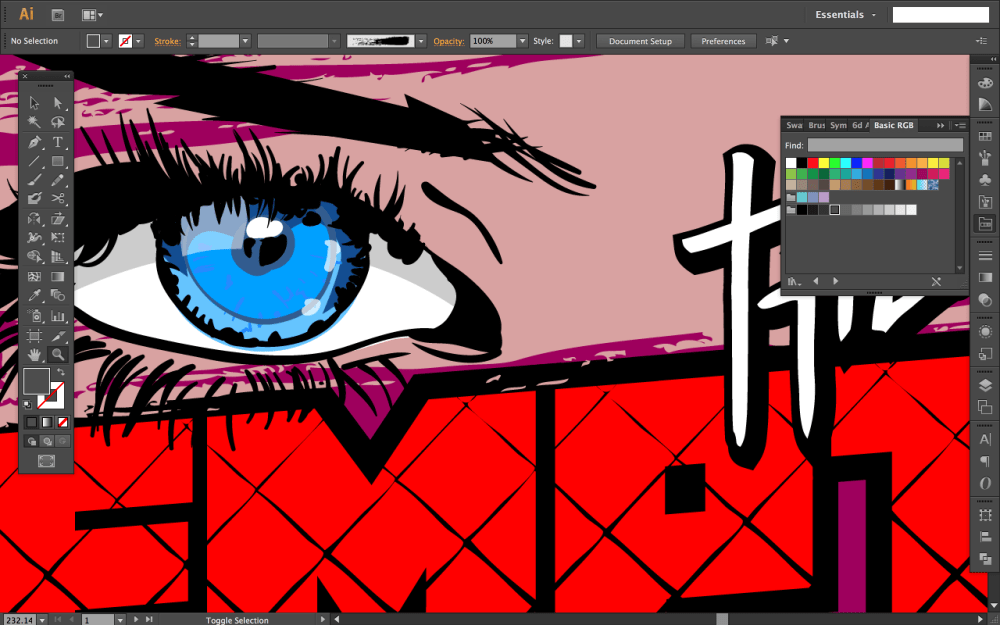
Task: Pick the Hand tool
Action: click(34, 354)
